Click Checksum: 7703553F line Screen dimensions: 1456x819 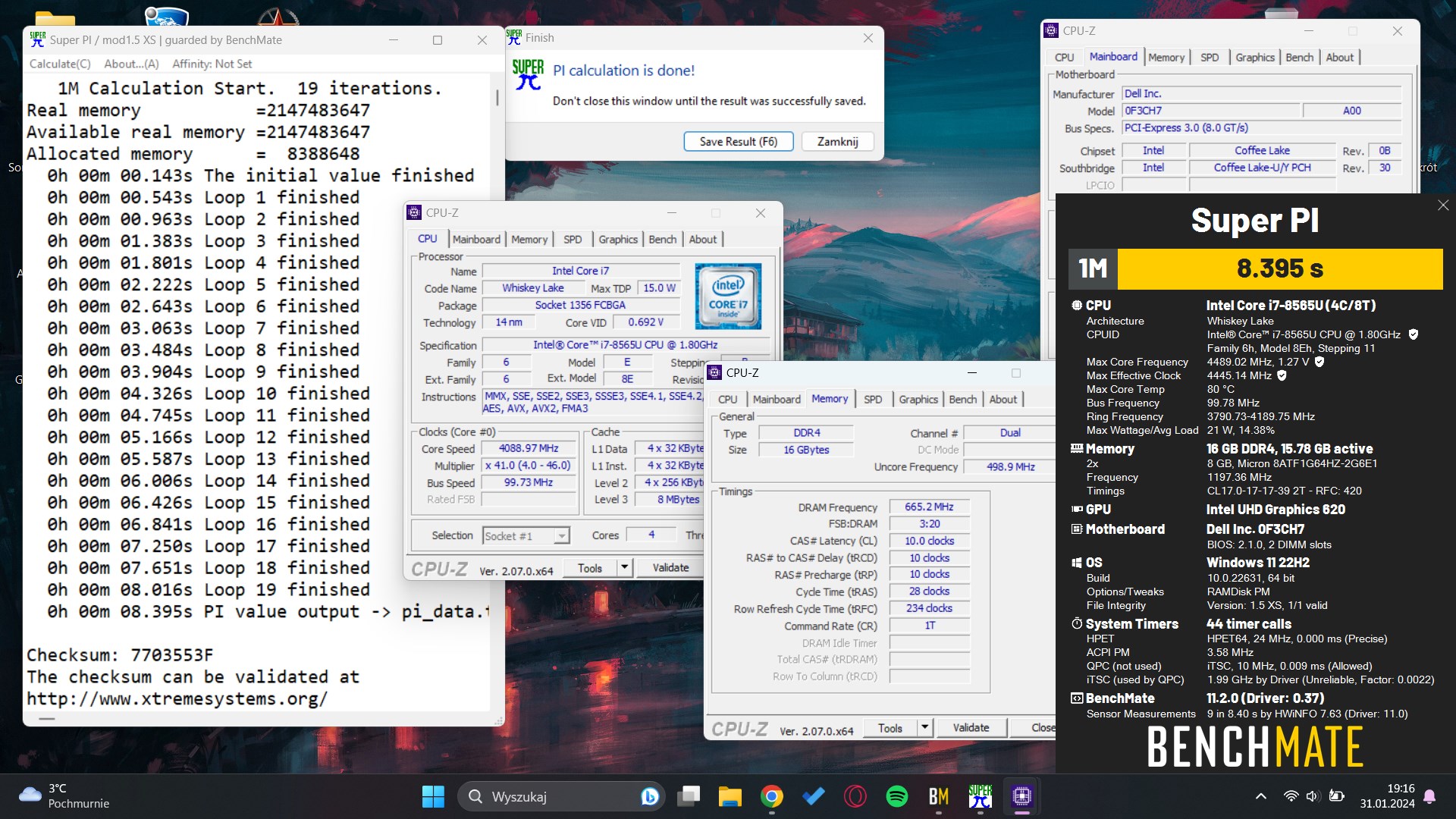pyautogui.click(x=120, y=654)
